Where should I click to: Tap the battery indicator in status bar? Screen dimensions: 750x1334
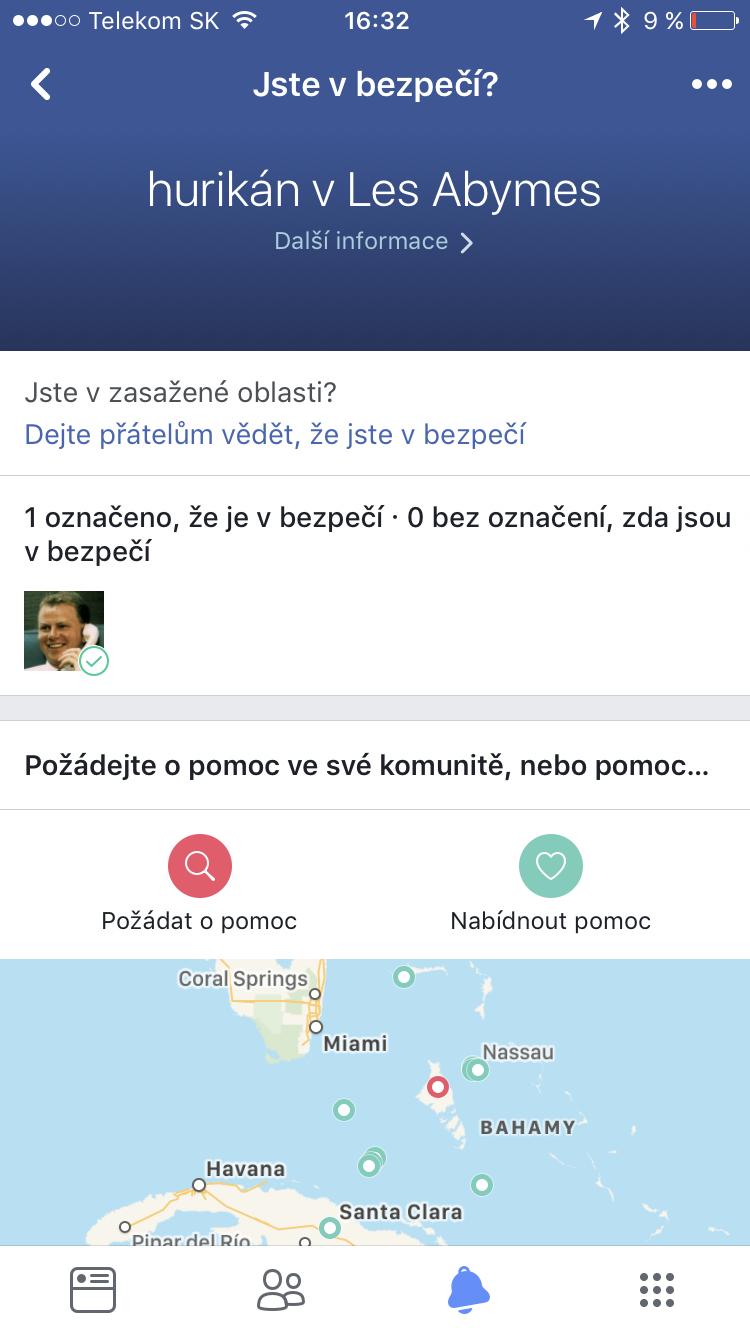pyautogui.click(x=712, y=20)
